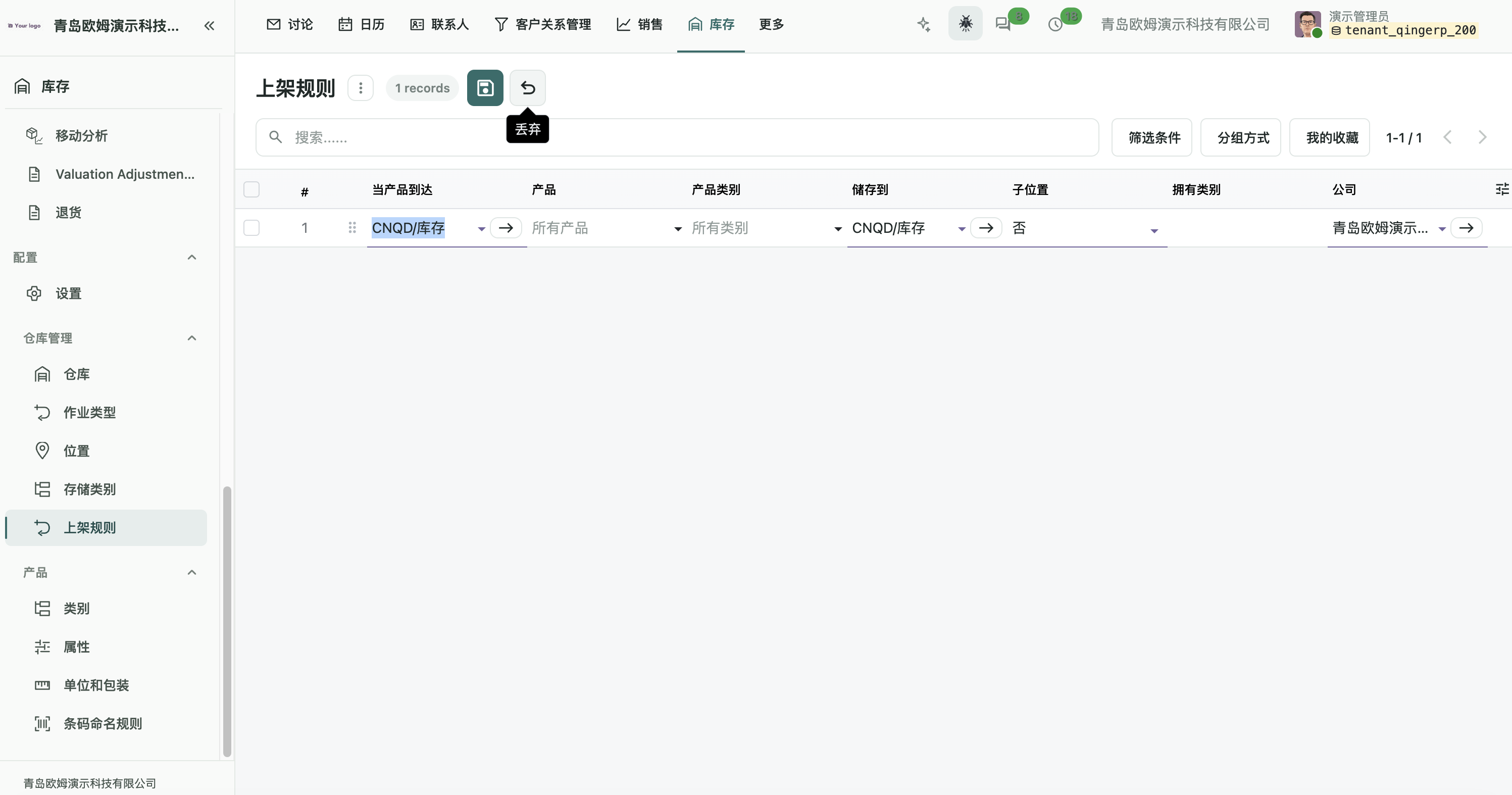Click the Your logo image in the sidebar
1512x795 pixels.
point(24,26)
